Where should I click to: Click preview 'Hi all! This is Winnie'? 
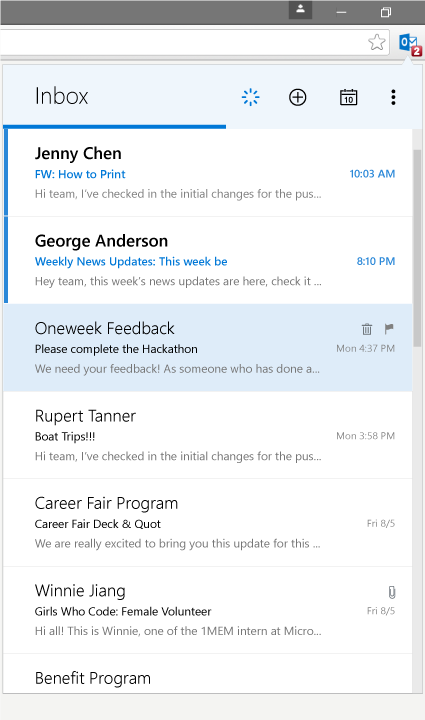point(178,631)
